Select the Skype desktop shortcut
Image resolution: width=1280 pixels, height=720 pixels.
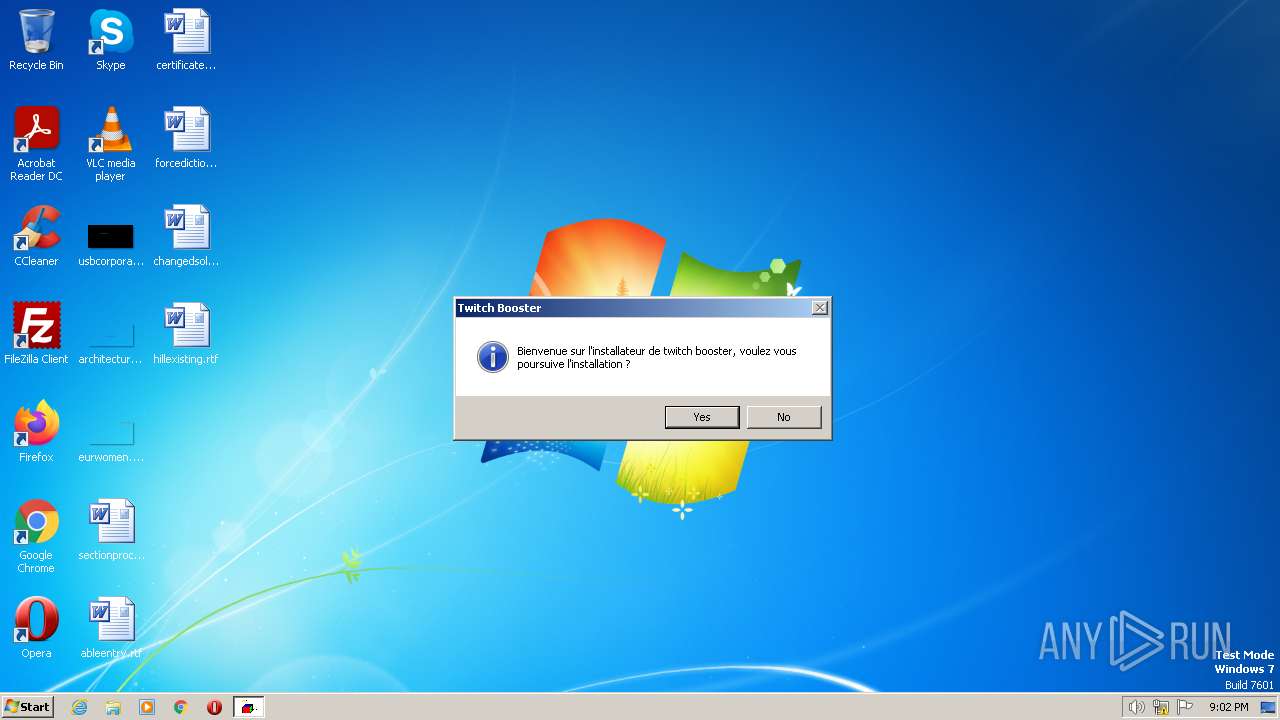pos(110,40)
